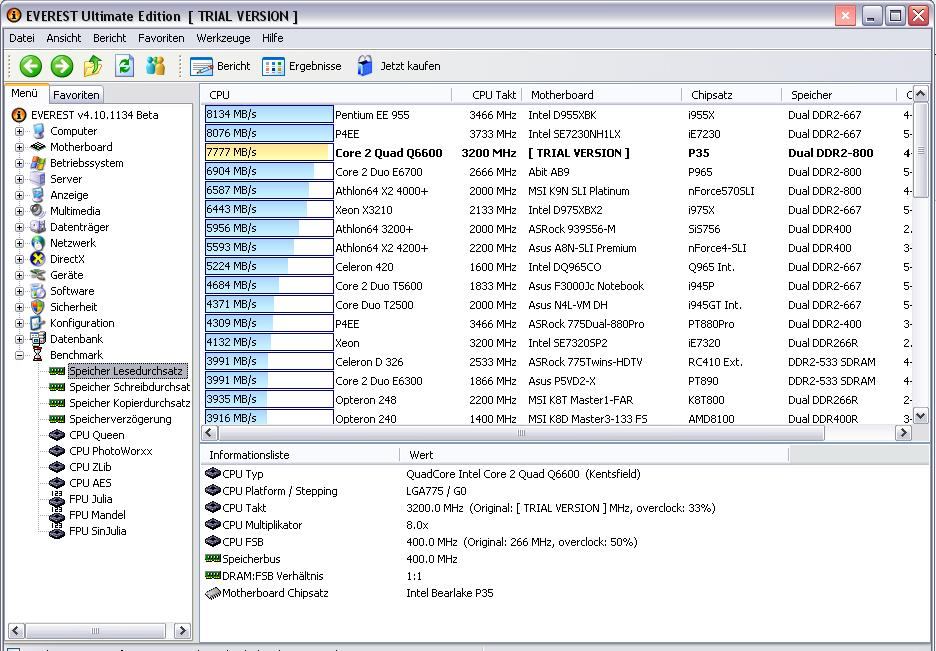Screen dimensions: 936x651
Task: Open the Favoriten menu
Action: click(x=161, y=38)
